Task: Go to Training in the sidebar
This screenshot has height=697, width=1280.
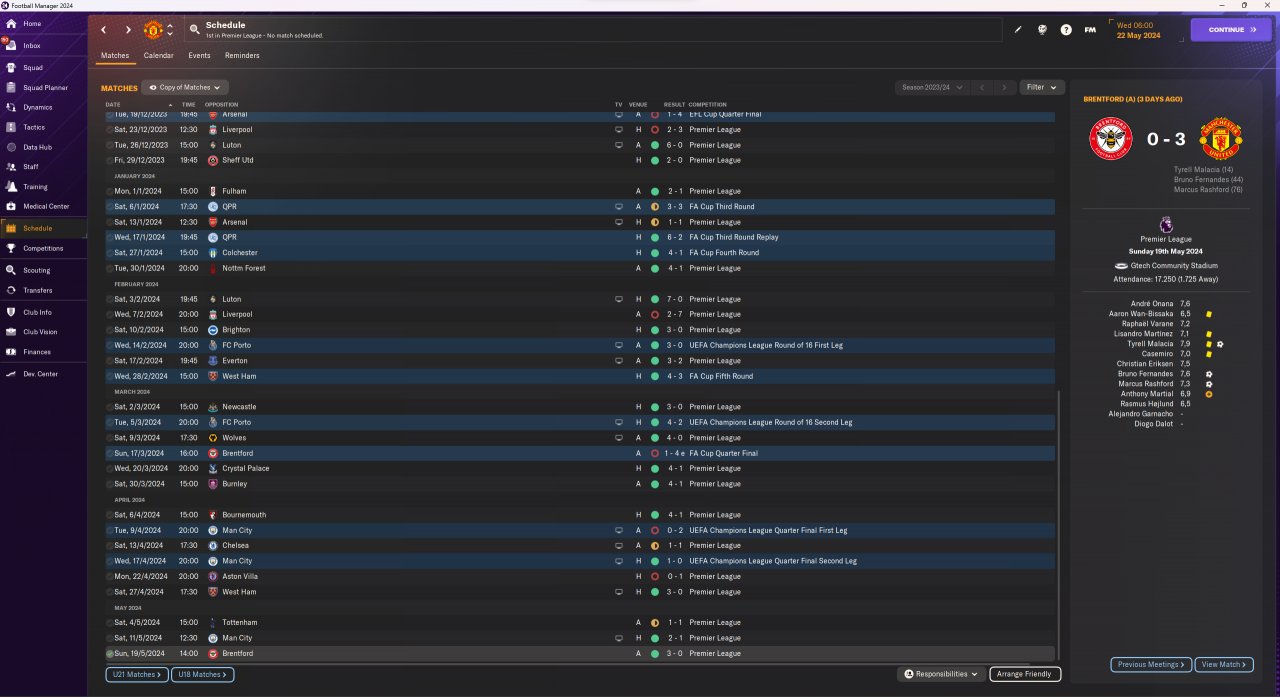Action: (35, 187)
